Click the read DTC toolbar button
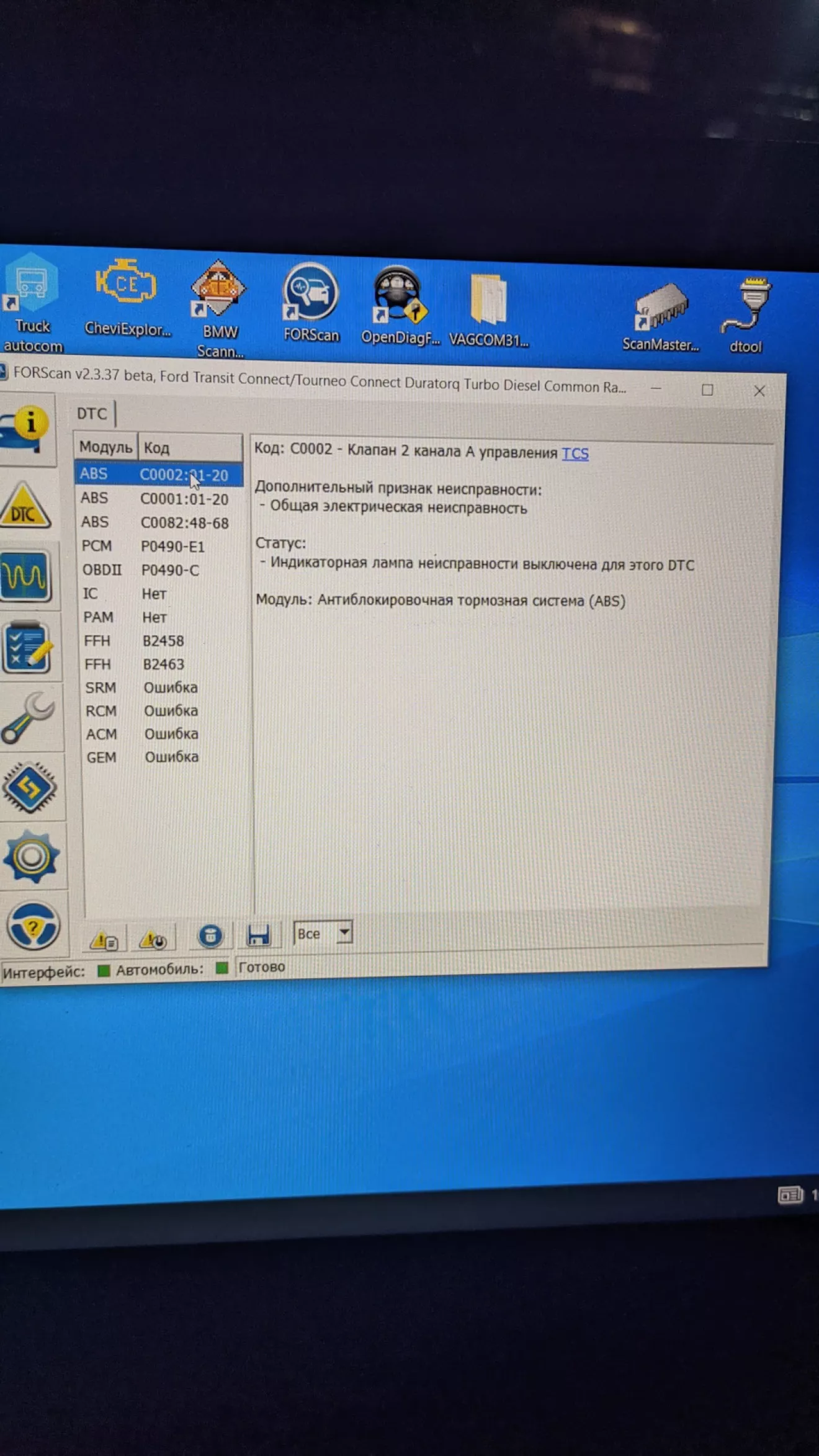The image size is (819, 1456). tap(104, 939)
